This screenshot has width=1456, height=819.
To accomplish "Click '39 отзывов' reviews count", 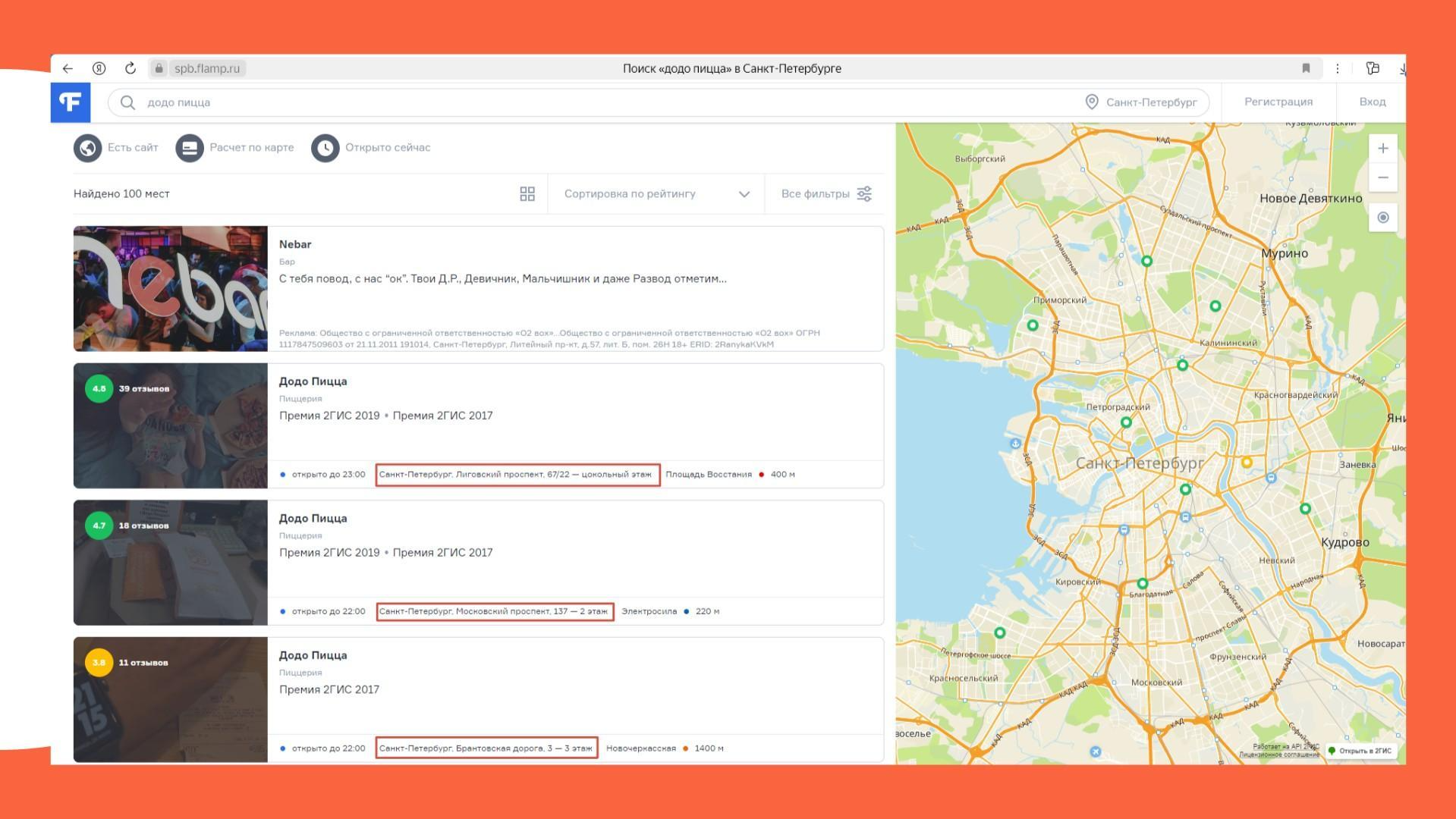I will [144, 388].
